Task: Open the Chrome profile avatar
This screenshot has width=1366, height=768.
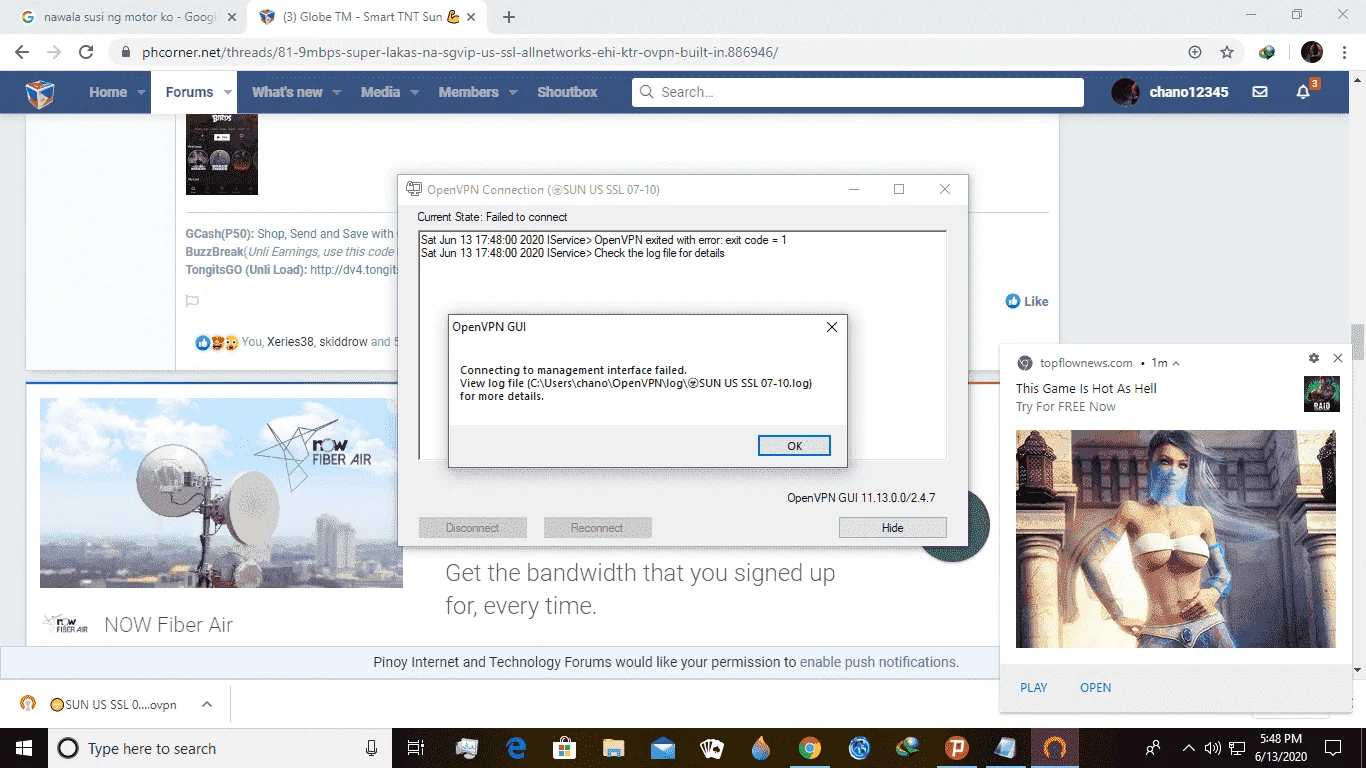Action: [x=1312, y=52]
